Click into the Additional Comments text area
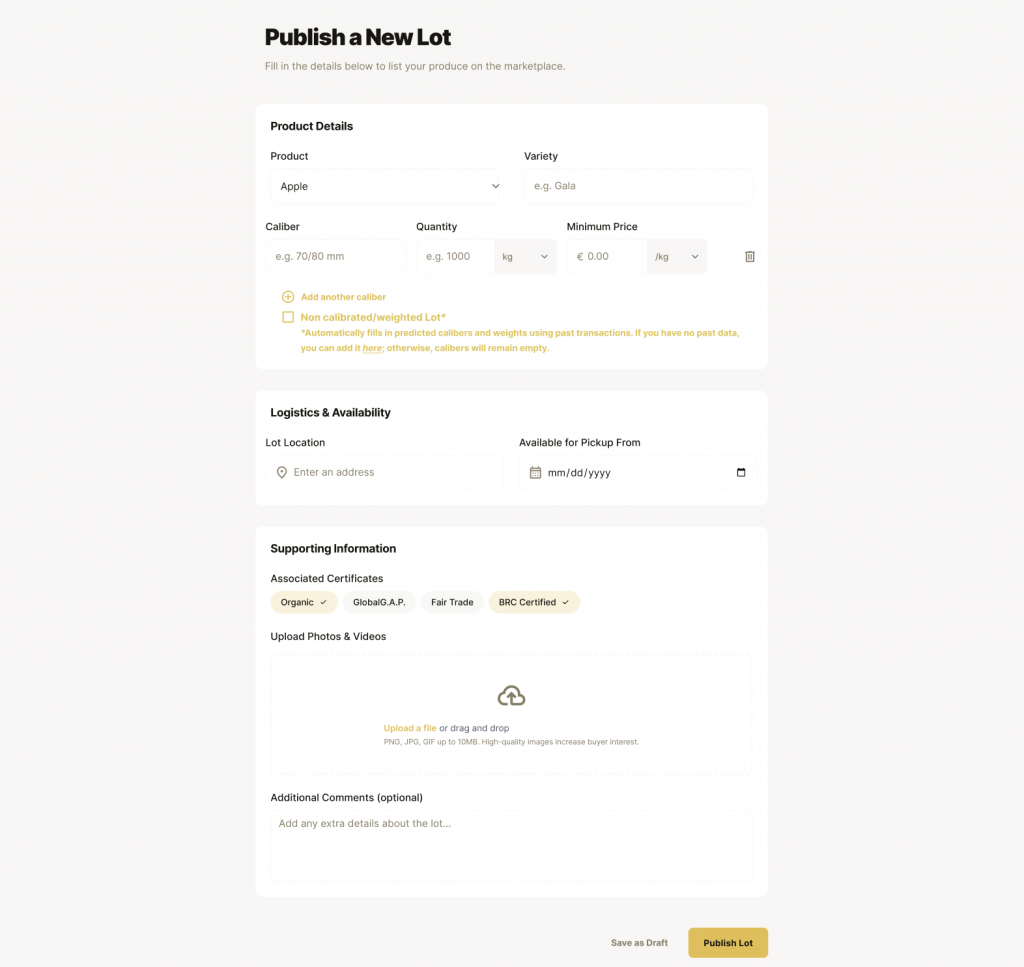This screenshot has width=1024, height=967. pos(511,846)
